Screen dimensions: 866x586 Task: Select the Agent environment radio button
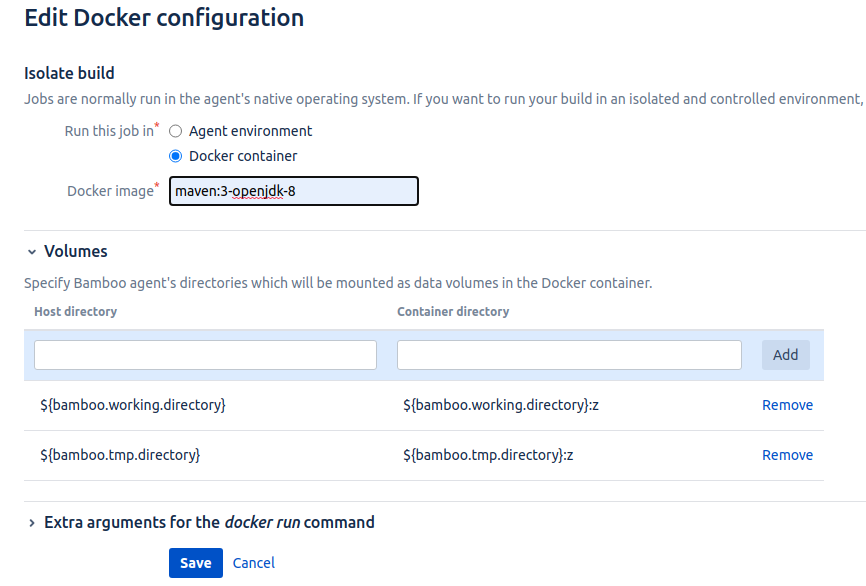tap(176, 131)
